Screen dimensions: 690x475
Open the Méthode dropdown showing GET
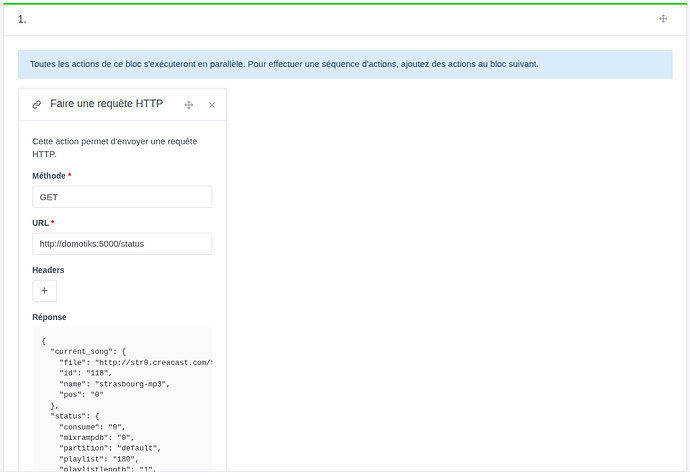pos(122,197)
